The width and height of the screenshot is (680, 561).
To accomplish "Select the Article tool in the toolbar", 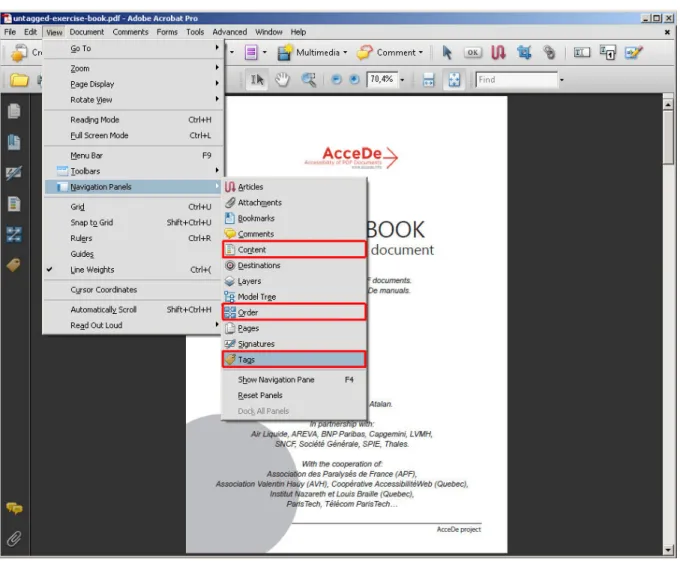I will pyautogui.click(x=498, y=53).
